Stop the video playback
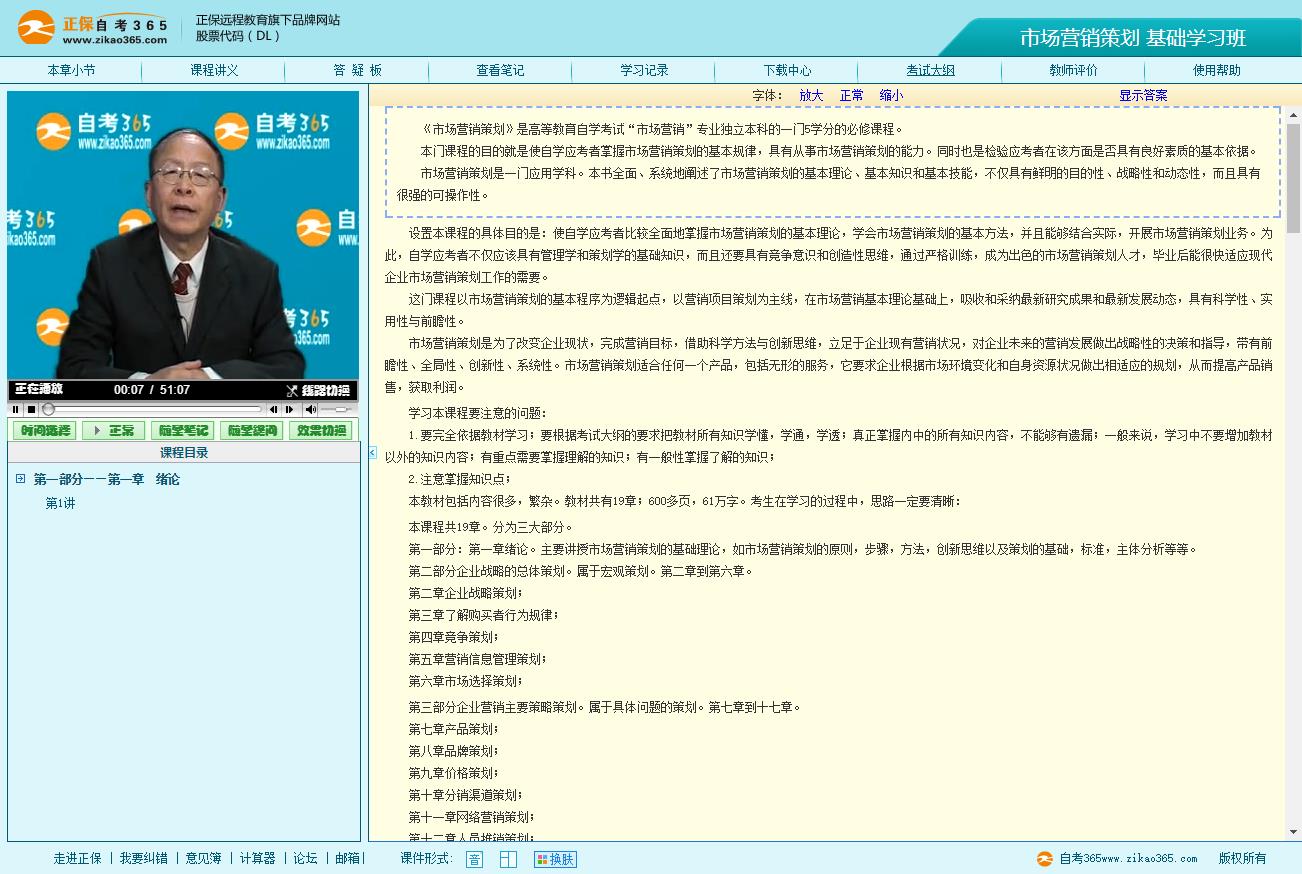 point(32,410)
